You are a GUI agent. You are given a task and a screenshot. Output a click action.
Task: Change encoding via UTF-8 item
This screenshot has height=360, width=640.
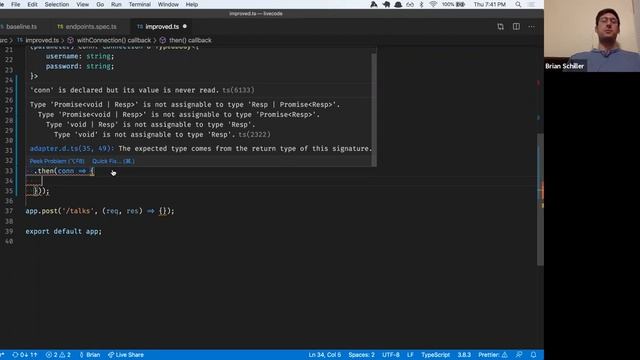391,355
